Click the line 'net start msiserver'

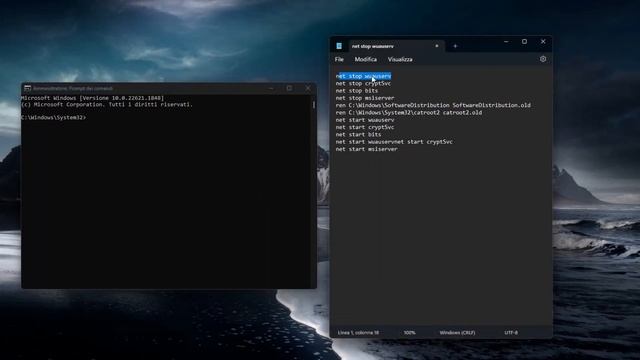click(367, 149)
